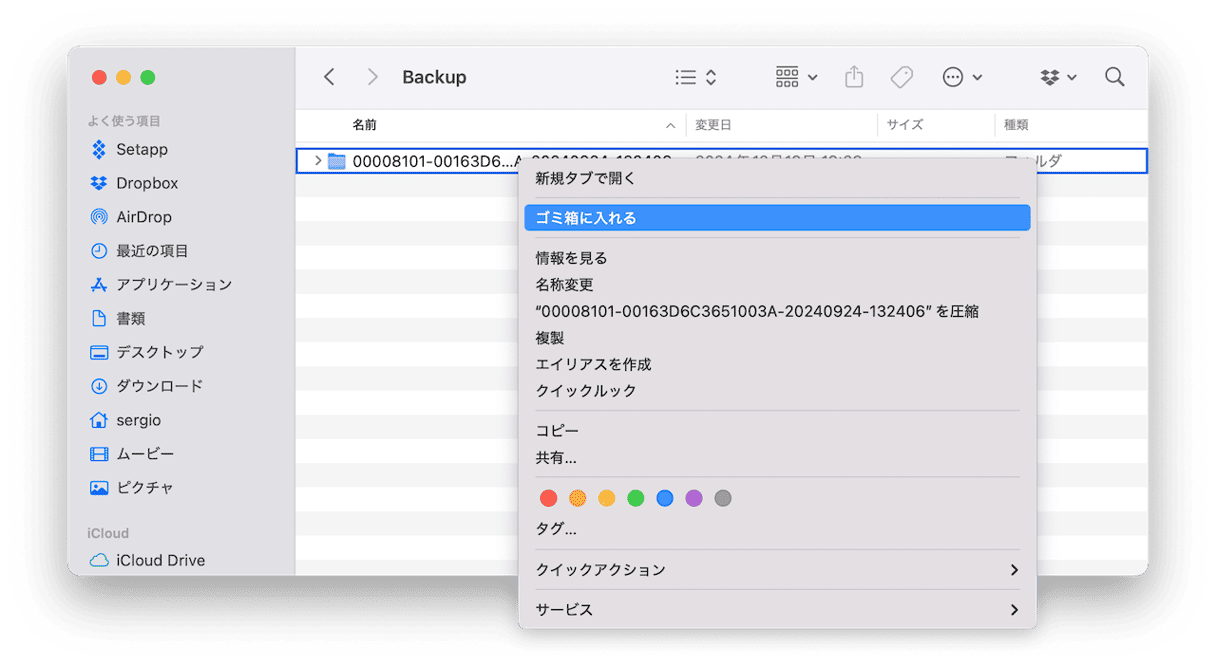Viewport: 1216px width, 665px height.
Task: Expand the 00008101 backup folder disclosure triangle
Action: (318, 161)
